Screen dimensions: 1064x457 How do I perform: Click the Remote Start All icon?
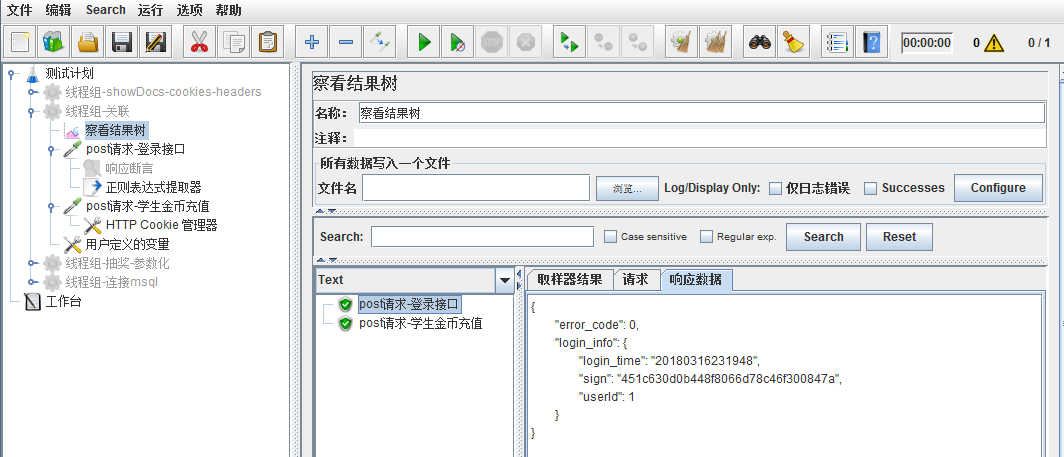[569, 43]
